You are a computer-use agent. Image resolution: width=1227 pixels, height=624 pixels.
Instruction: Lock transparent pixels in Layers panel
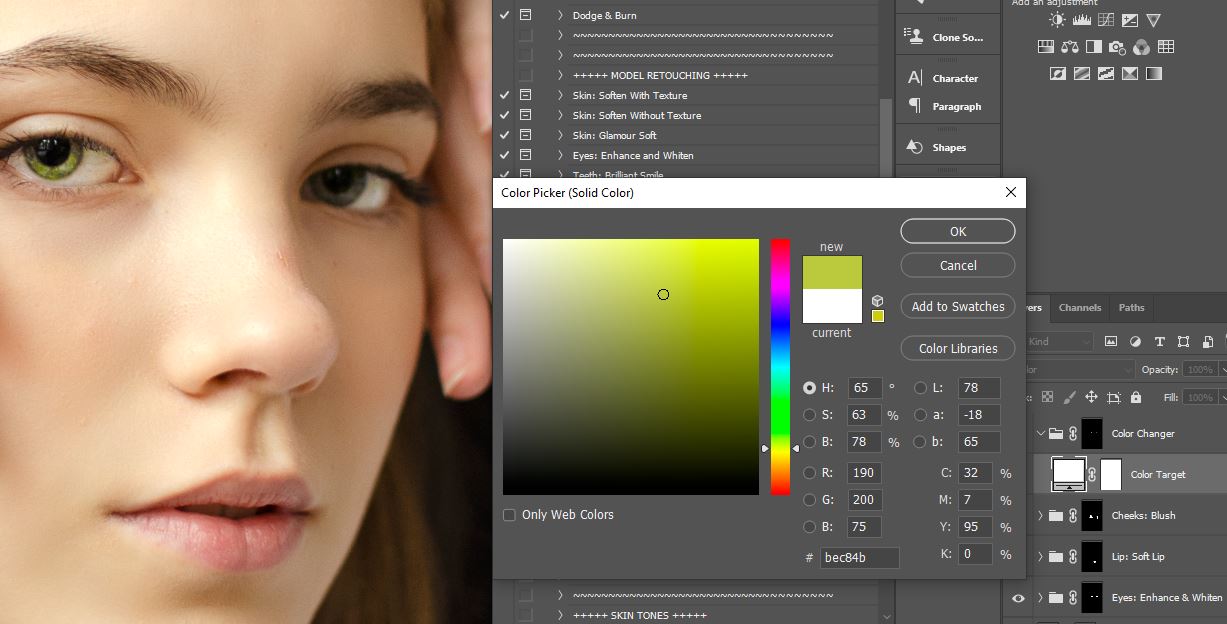coord(1047,397)
